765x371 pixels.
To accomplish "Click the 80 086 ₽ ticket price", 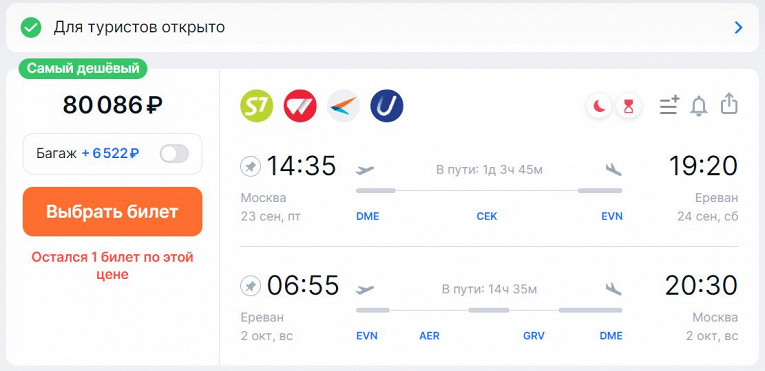I will click(x=113, y=104).
